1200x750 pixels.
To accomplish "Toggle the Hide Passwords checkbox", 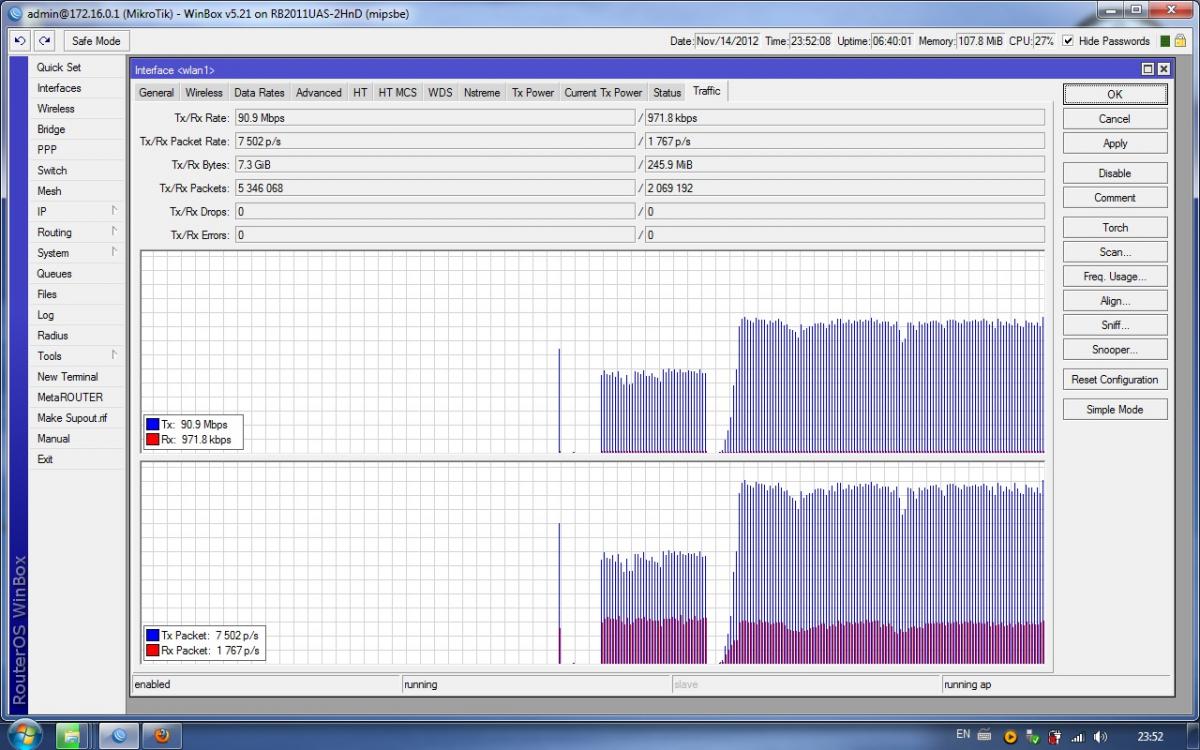I will click(x=1068, y=41).
